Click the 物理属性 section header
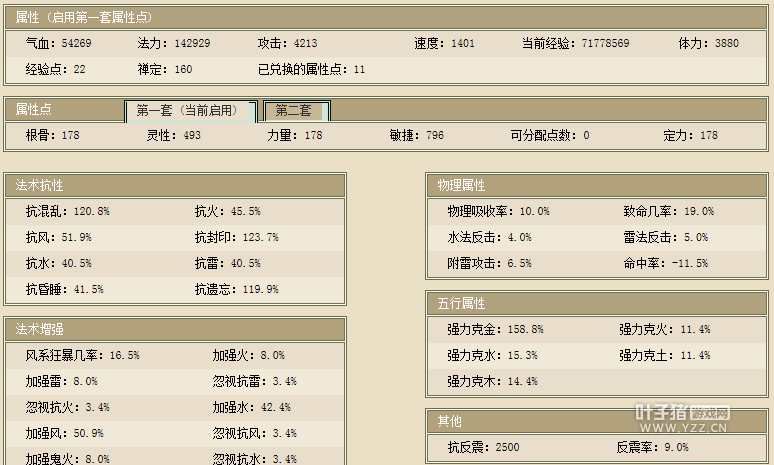 pos(596,186)
